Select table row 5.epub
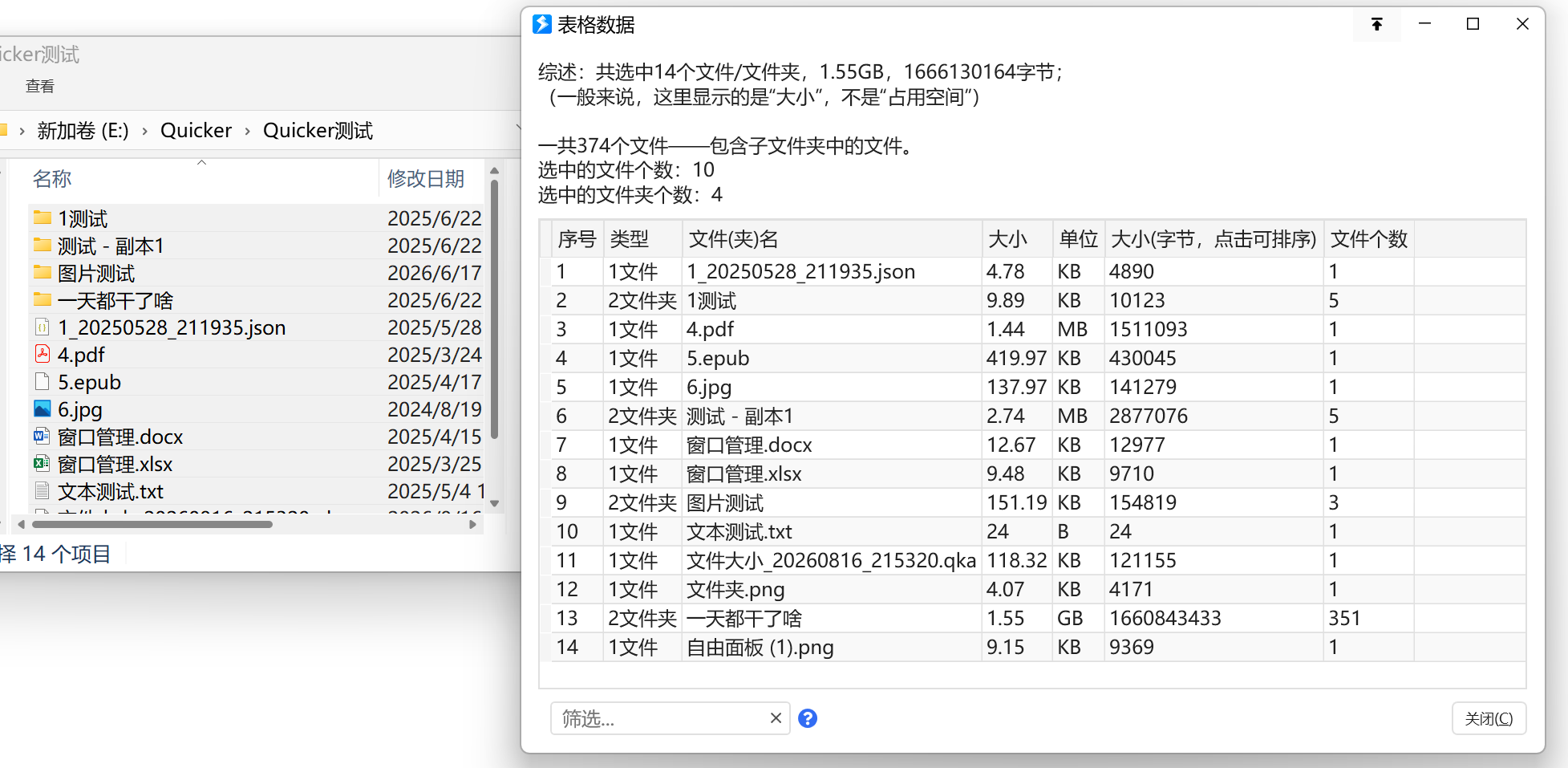 (x=1032, y=359)
